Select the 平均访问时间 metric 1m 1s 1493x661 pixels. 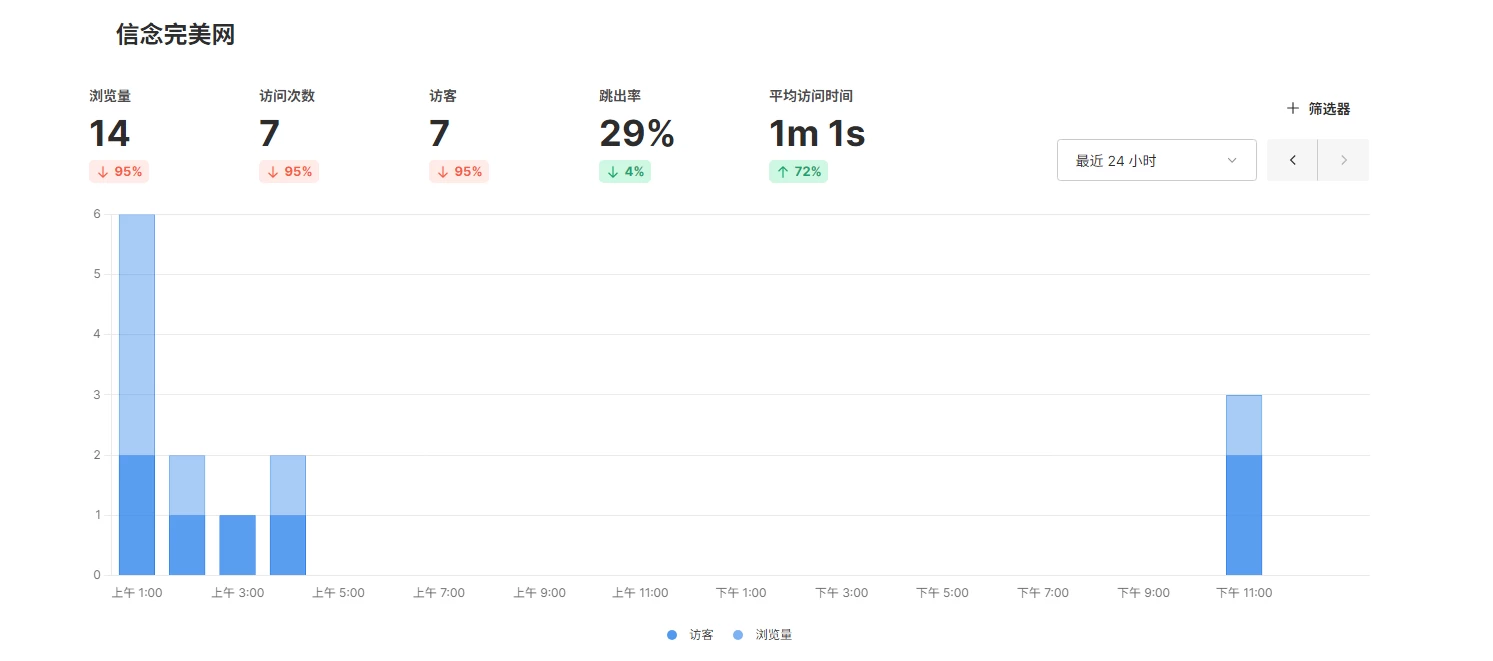point(816,133)
